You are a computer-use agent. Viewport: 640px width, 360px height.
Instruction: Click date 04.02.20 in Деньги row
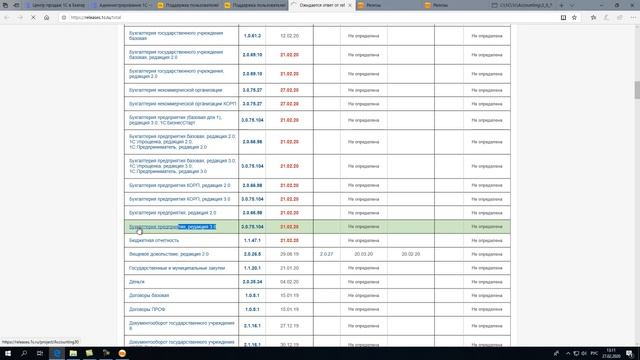289,282
